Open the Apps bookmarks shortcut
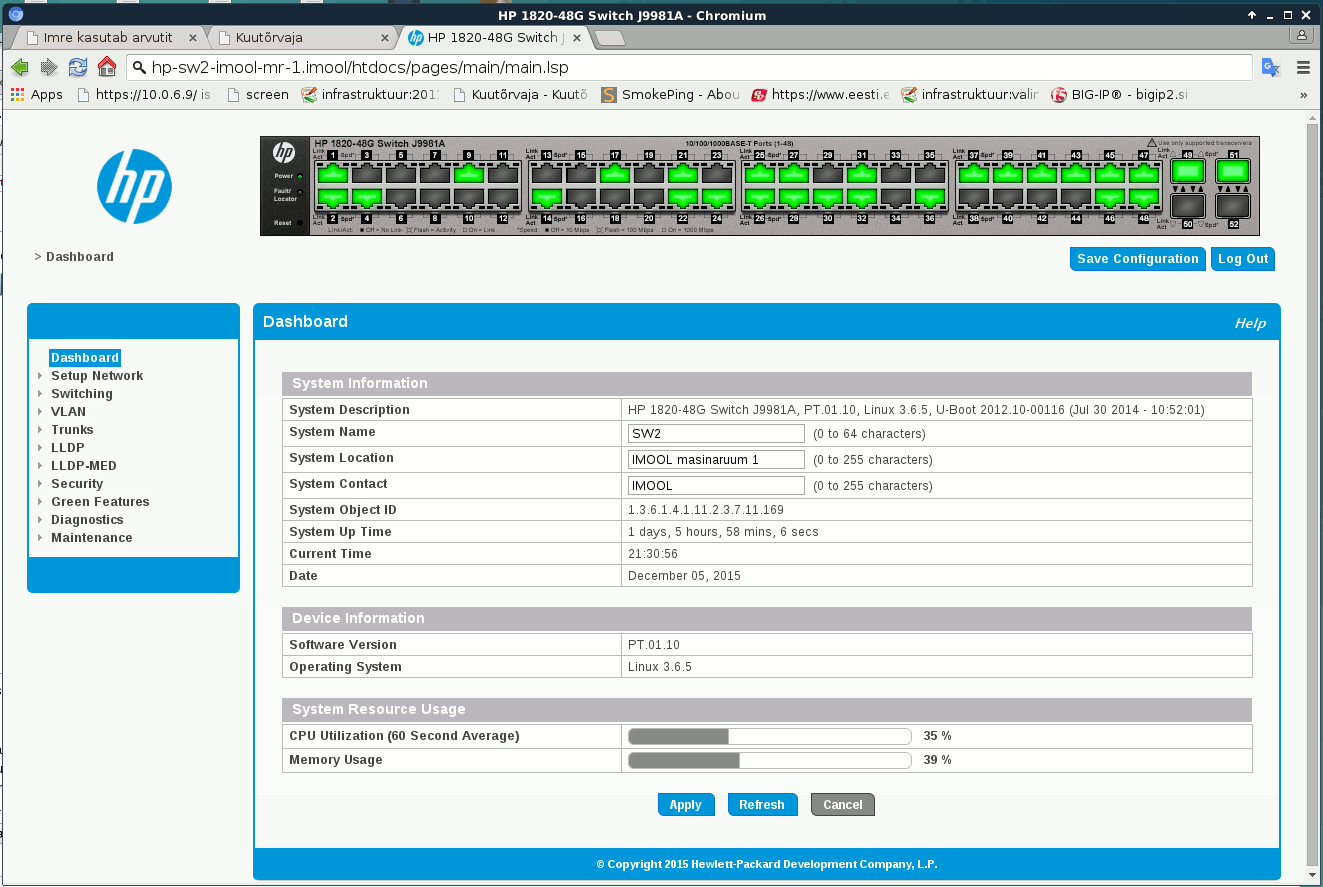The height and width of the screenshot is (887, 1323). (36, 95)
